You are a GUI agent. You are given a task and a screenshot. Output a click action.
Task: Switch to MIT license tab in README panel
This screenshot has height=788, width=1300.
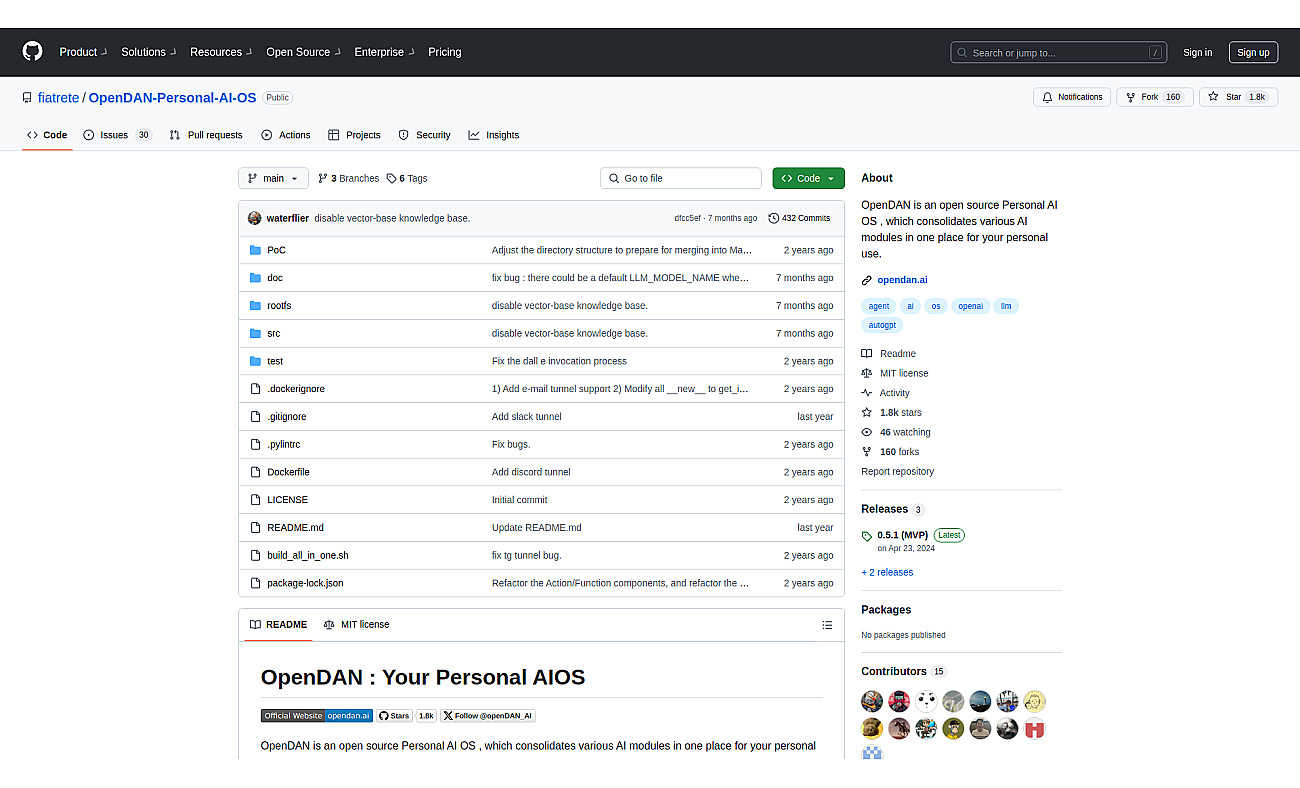coord(356,625)
